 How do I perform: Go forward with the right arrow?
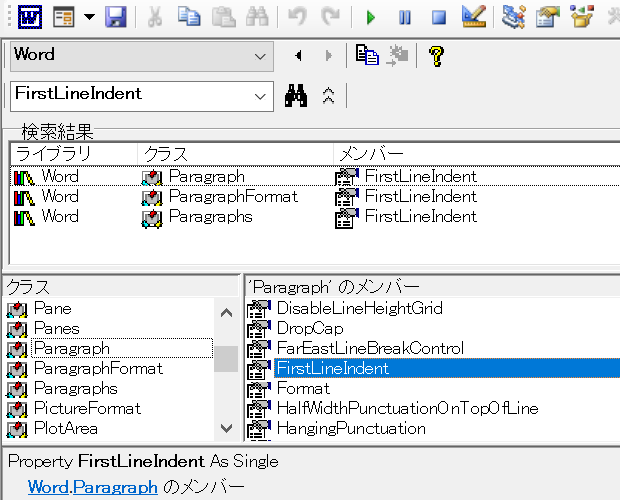pos(328,56)
